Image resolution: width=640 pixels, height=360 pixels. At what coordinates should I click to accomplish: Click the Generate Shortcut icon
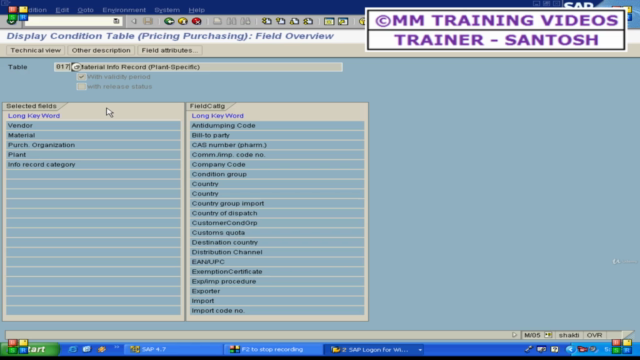[343, 21]
